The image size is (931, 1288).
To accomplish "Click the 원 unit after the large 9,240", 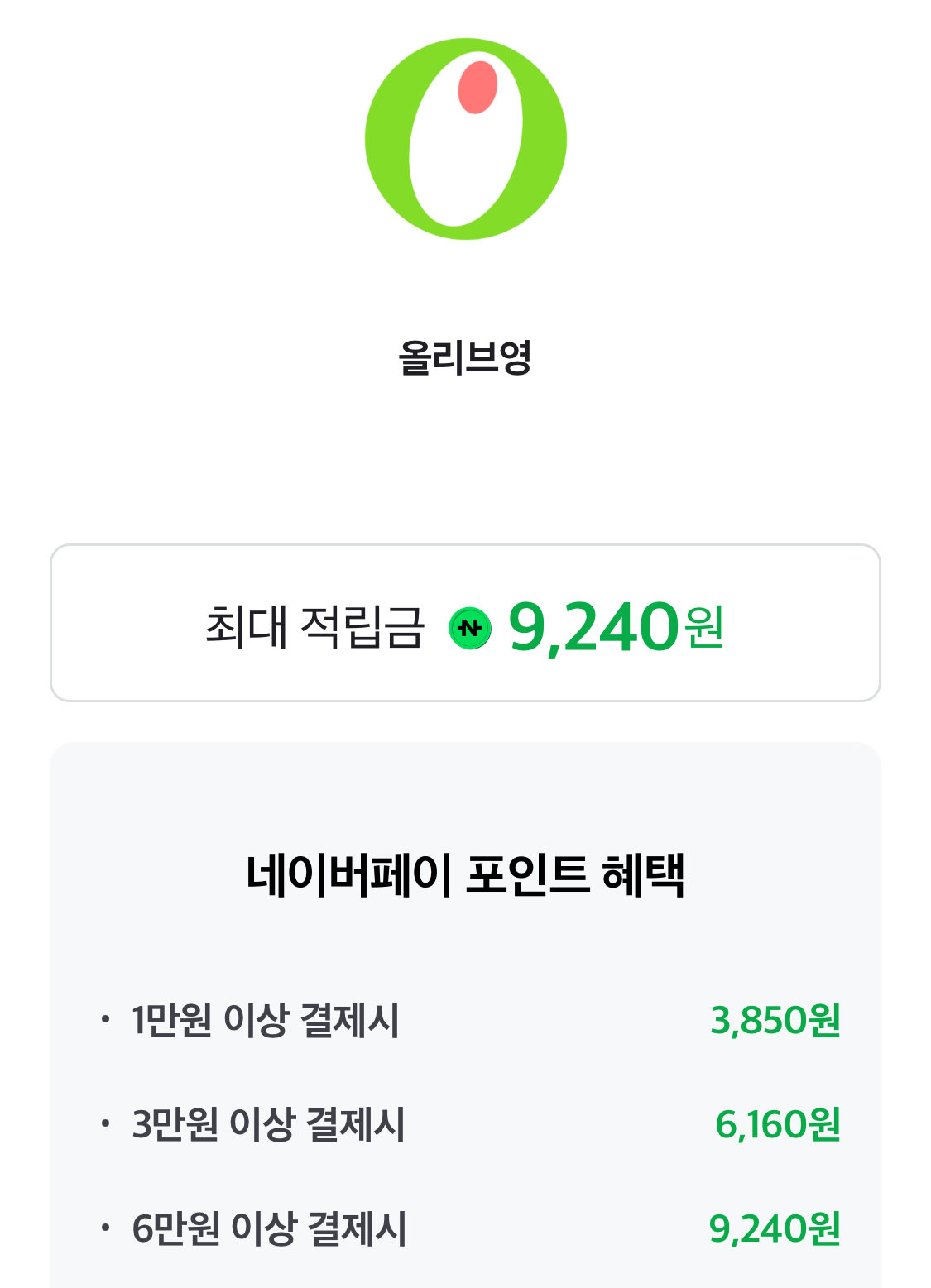I will click(704, 626).
